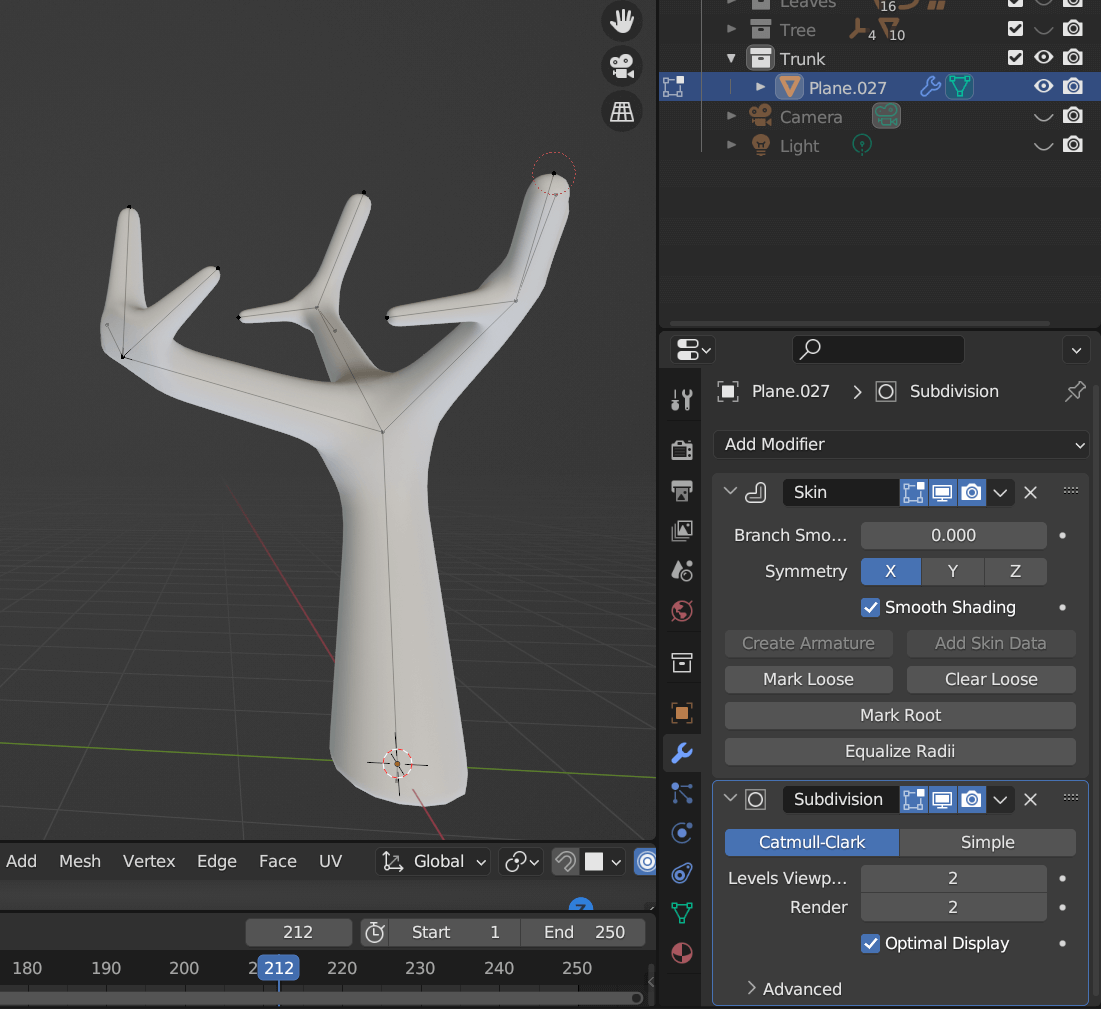Open the UV menu
The image size is (1101, 1009).
331,861
